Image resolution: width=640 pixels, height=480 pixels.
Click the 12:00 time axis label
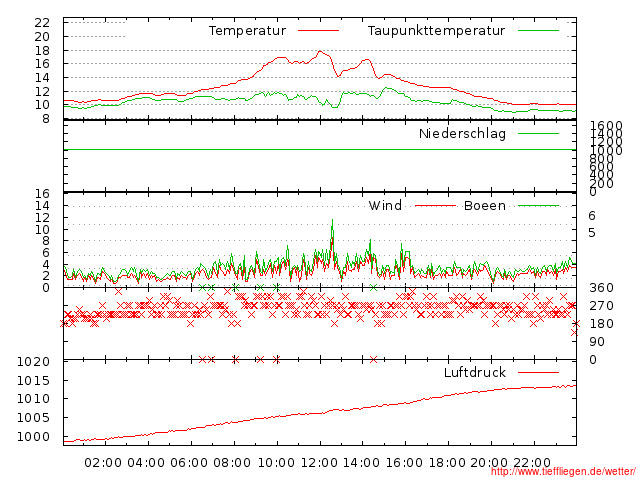pos(319,463)
